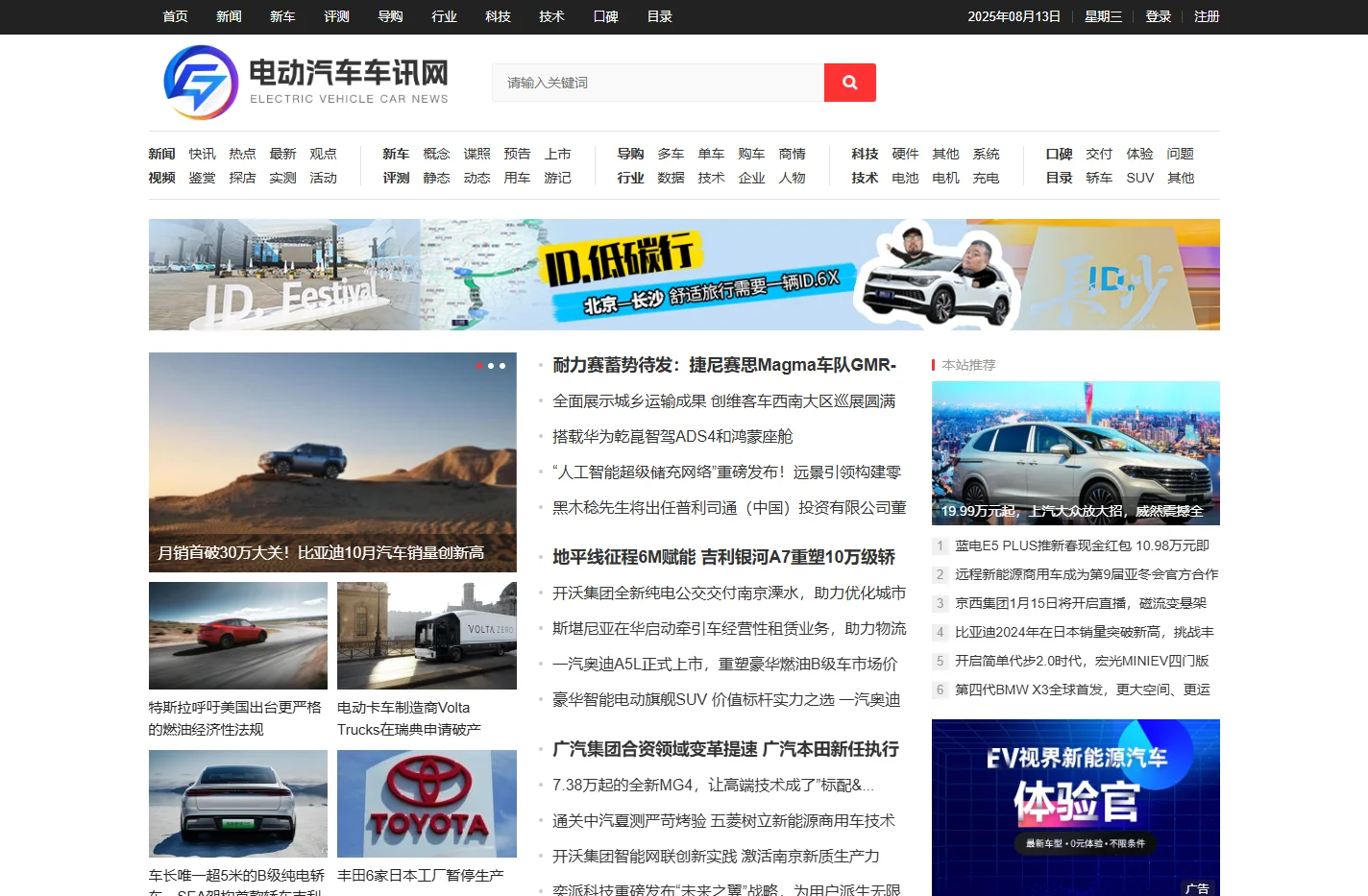Open article 搭载华为乾崑智驾ADS4和鸿蒙座舱
The image size is (1368, 896).
click(x=672, y=436)
